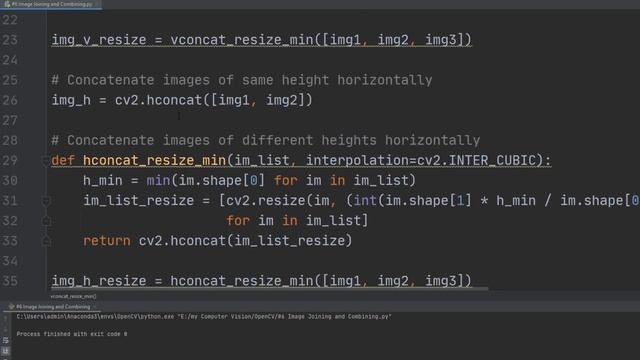Image resolution: width=640 pixels, height=360 pixels.
Task: Click line number 35 in the gutter
Action: [10, 281]
